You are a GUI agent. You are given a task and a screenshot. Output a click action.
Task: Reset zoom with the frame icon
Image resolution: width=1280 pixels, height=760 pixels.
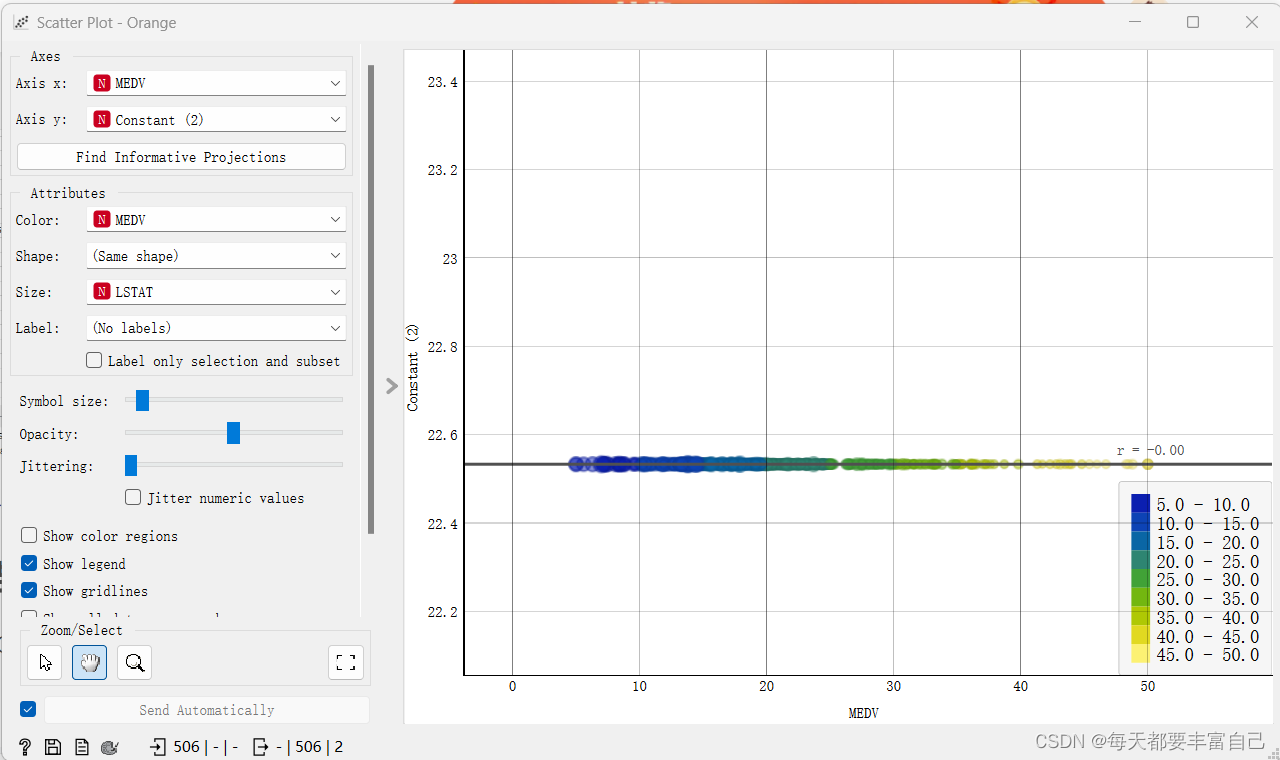346,662
